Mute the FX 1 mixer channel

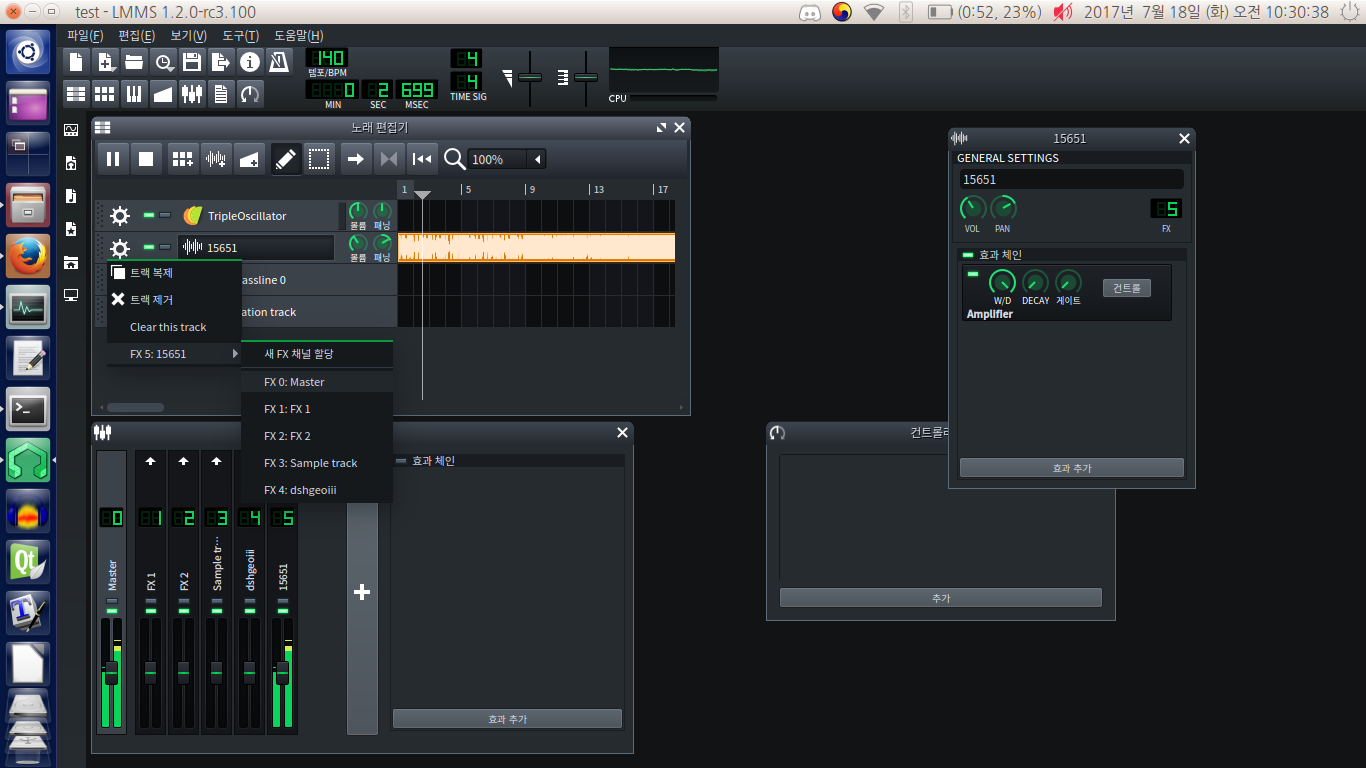pyautogui.click(x=151, y=610)
